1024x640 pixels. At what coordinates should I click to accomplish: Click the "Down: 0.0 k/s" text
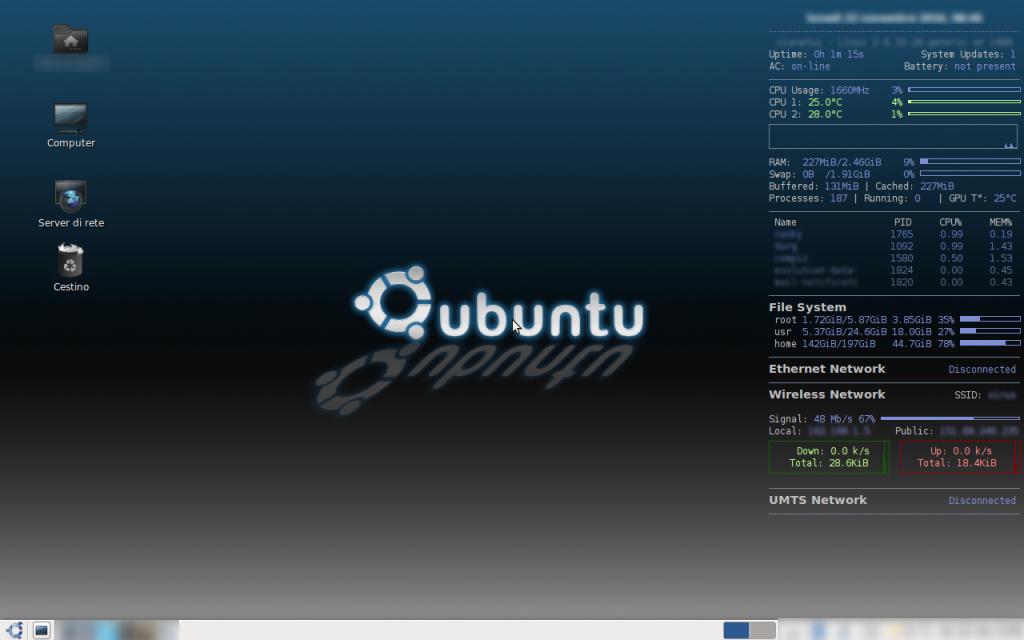pyautogui.click(x=833, y=451)
